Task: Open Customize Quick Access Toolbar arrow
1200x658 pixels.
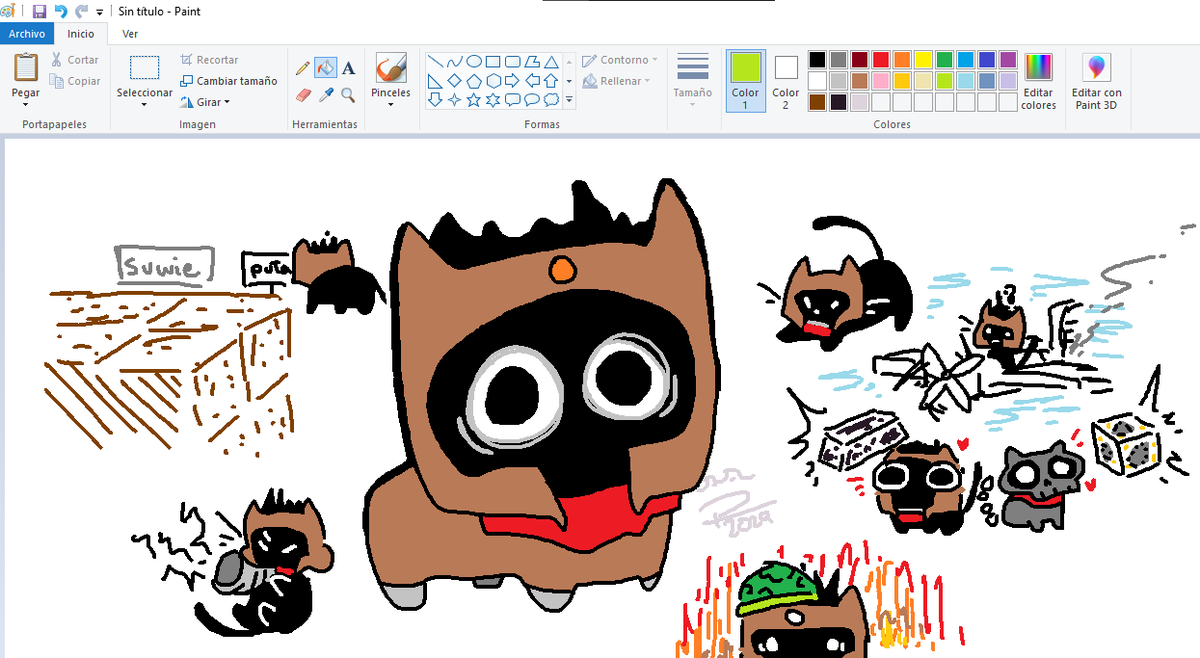Action: click(x=99, y=12)
